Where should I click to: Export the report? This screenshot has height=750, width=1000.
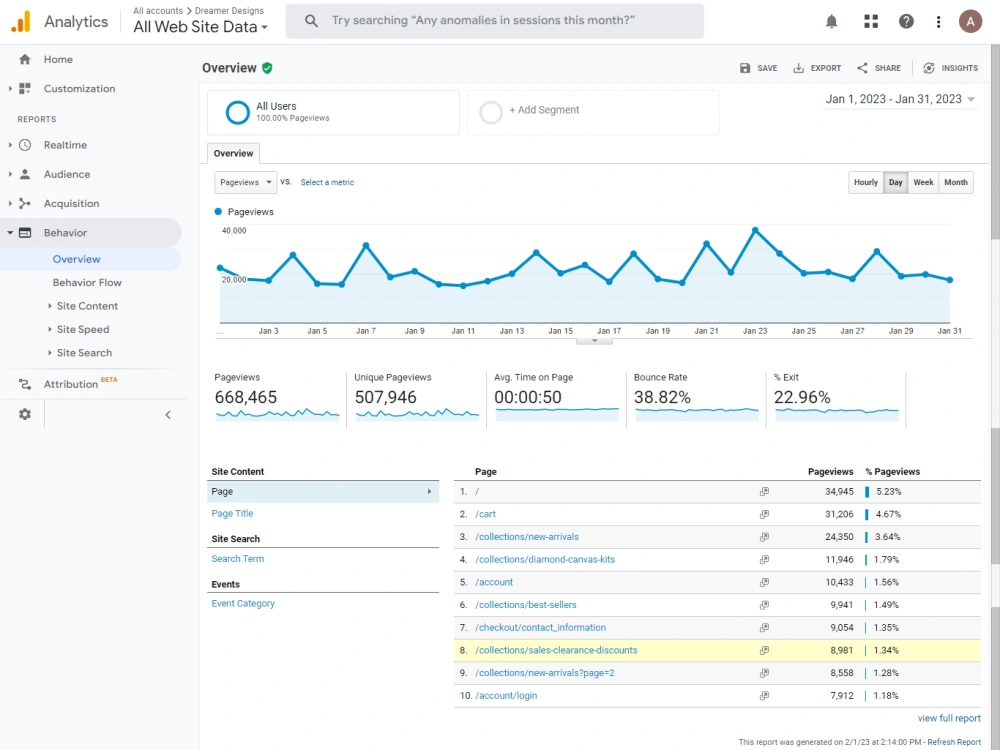coord(817,68)
